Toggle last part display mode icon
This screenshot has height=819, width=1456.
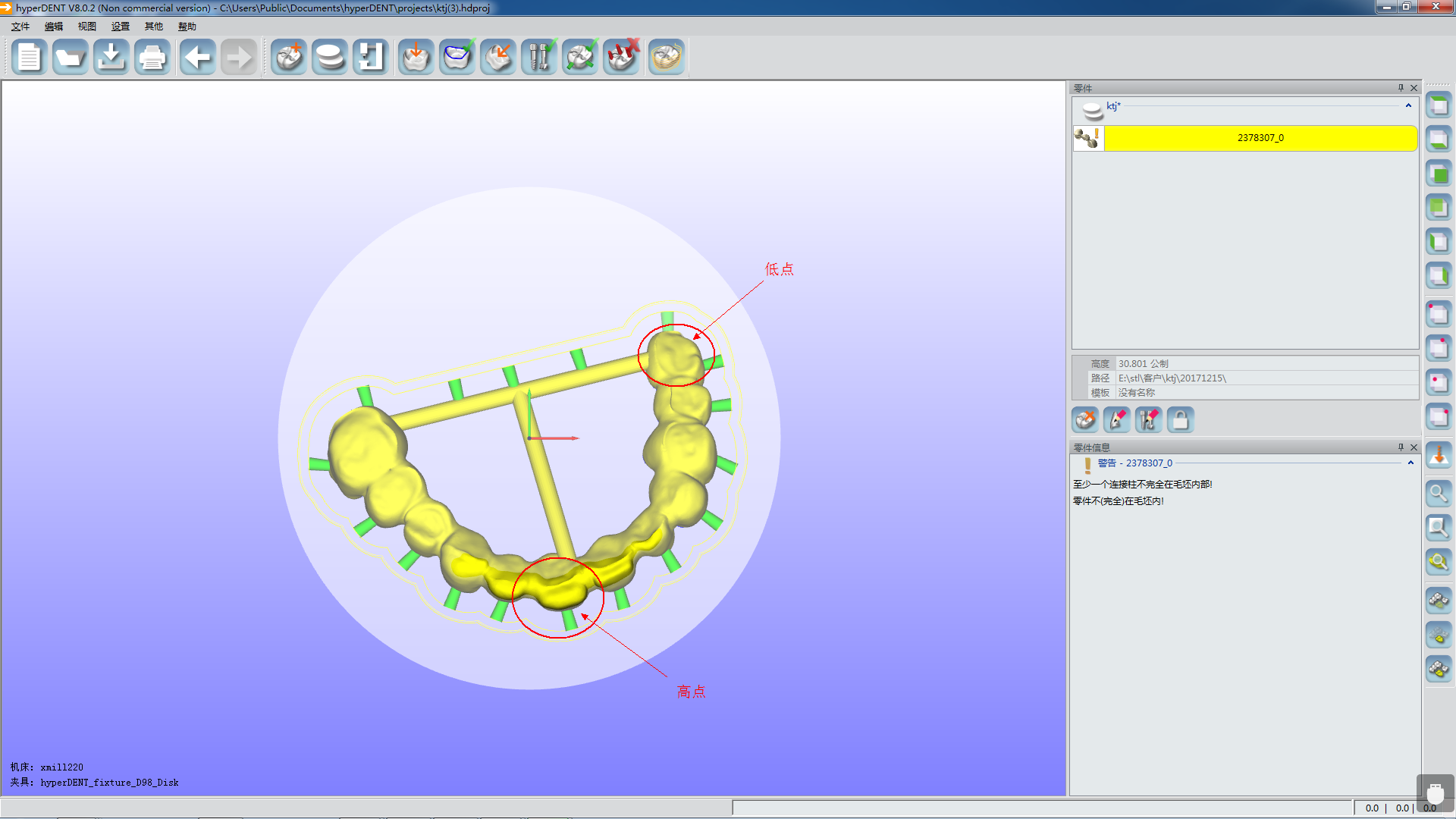pos(1439,670)
